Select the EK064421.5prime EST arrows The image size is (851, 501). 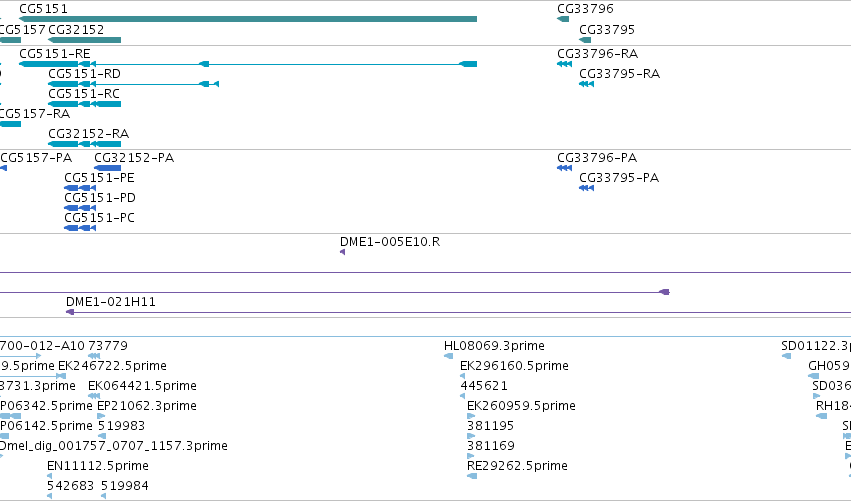(x=94, y=396)
